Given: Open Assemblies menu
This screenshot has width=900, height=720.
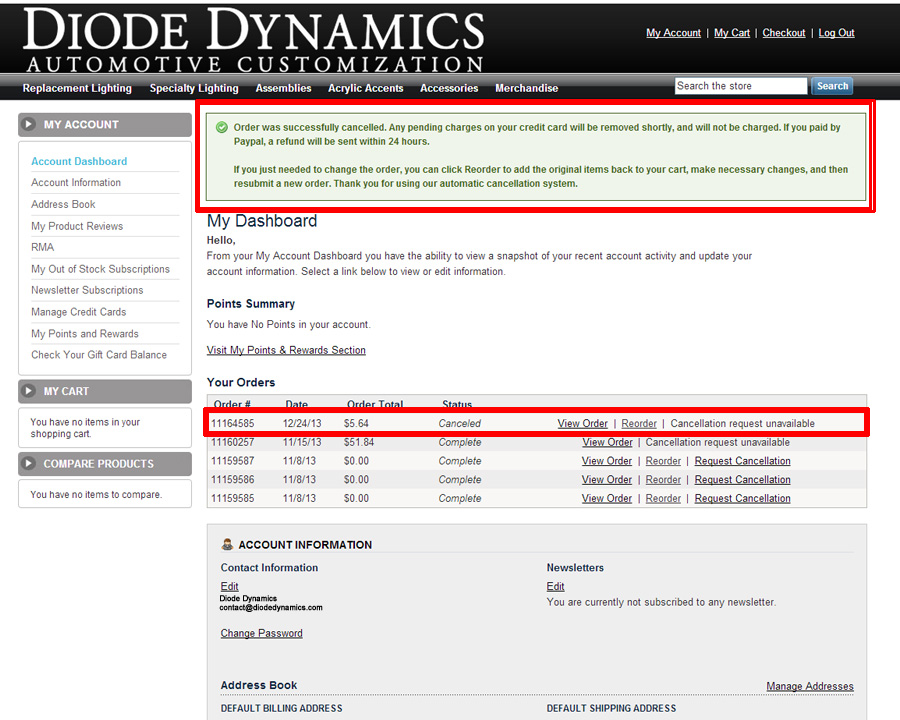Looking at the screenshot, I should click(x=284, y=88).
